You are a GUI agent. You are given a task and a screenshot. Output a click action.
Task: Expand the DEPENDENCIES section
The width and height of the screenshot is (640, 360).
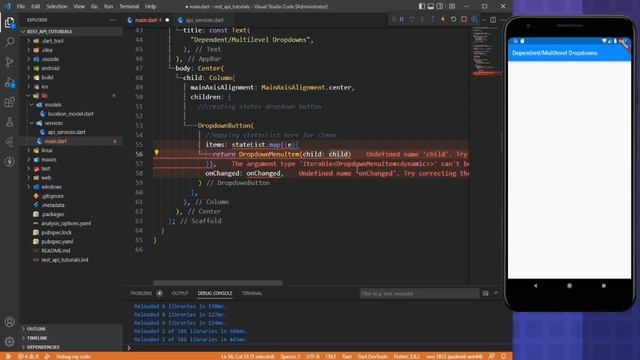[43, 347]
